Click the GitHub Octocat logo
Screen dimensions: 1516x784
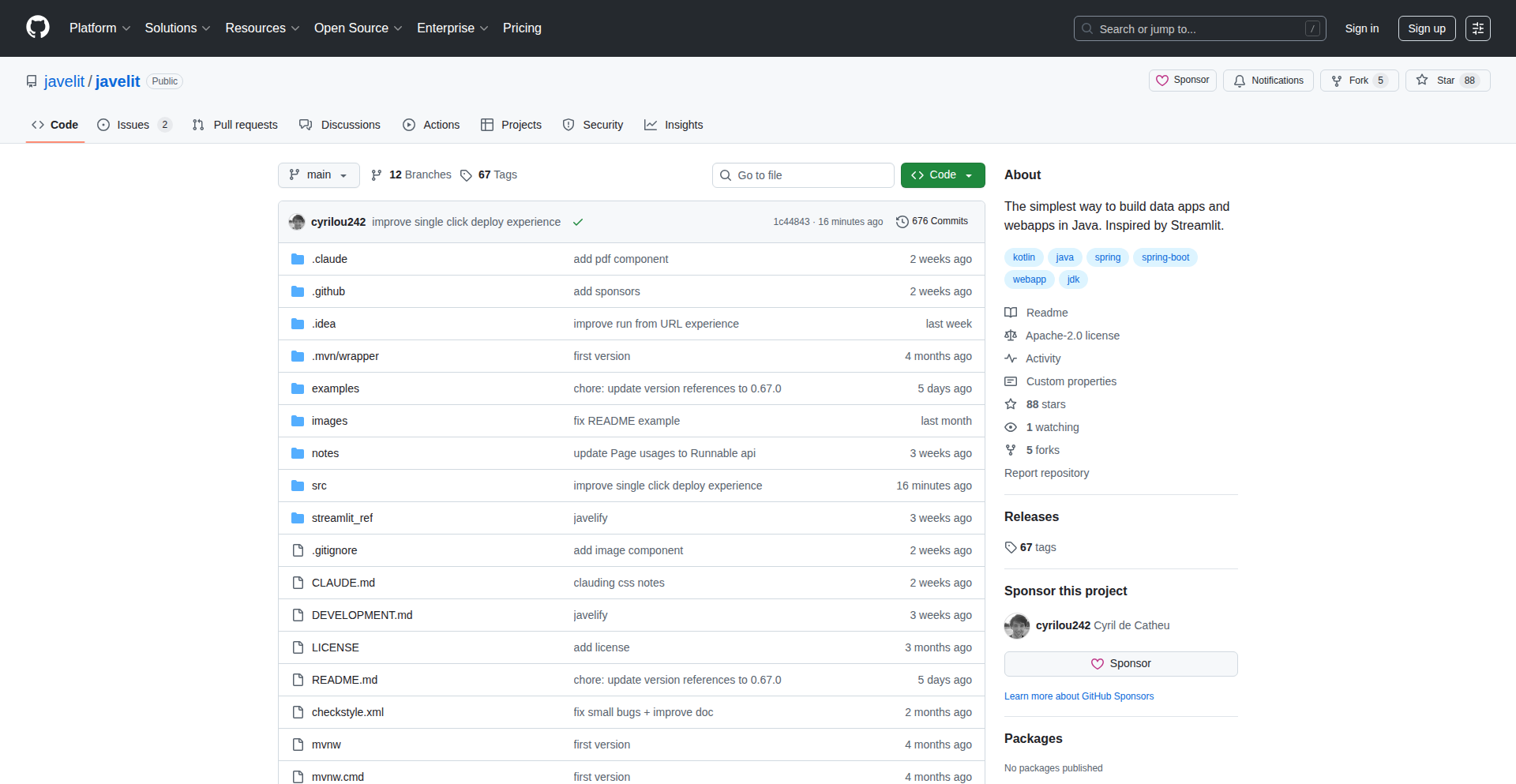point(37,28)
